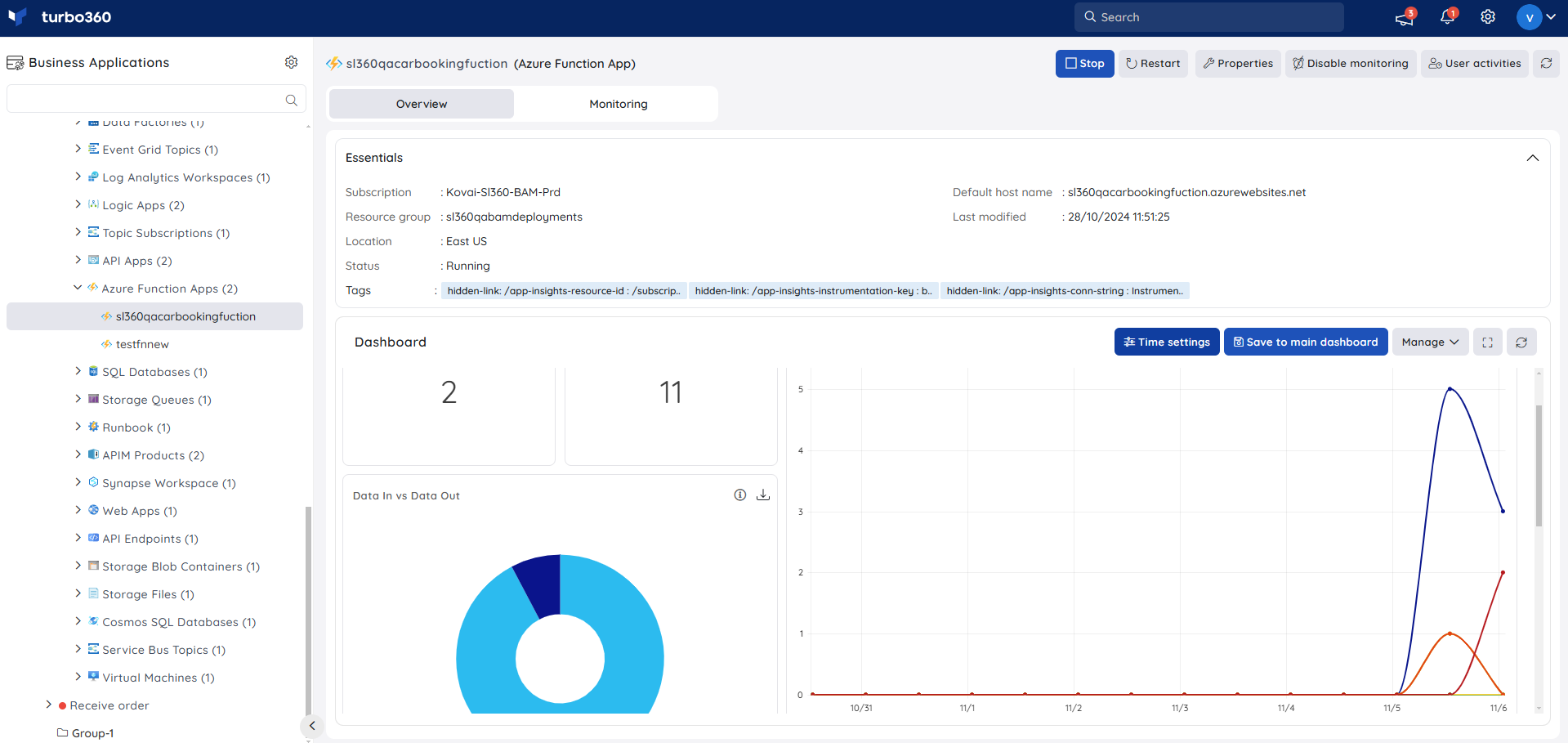Restart the function app
Viewport: 1568px width, 743px height.
1153,64
